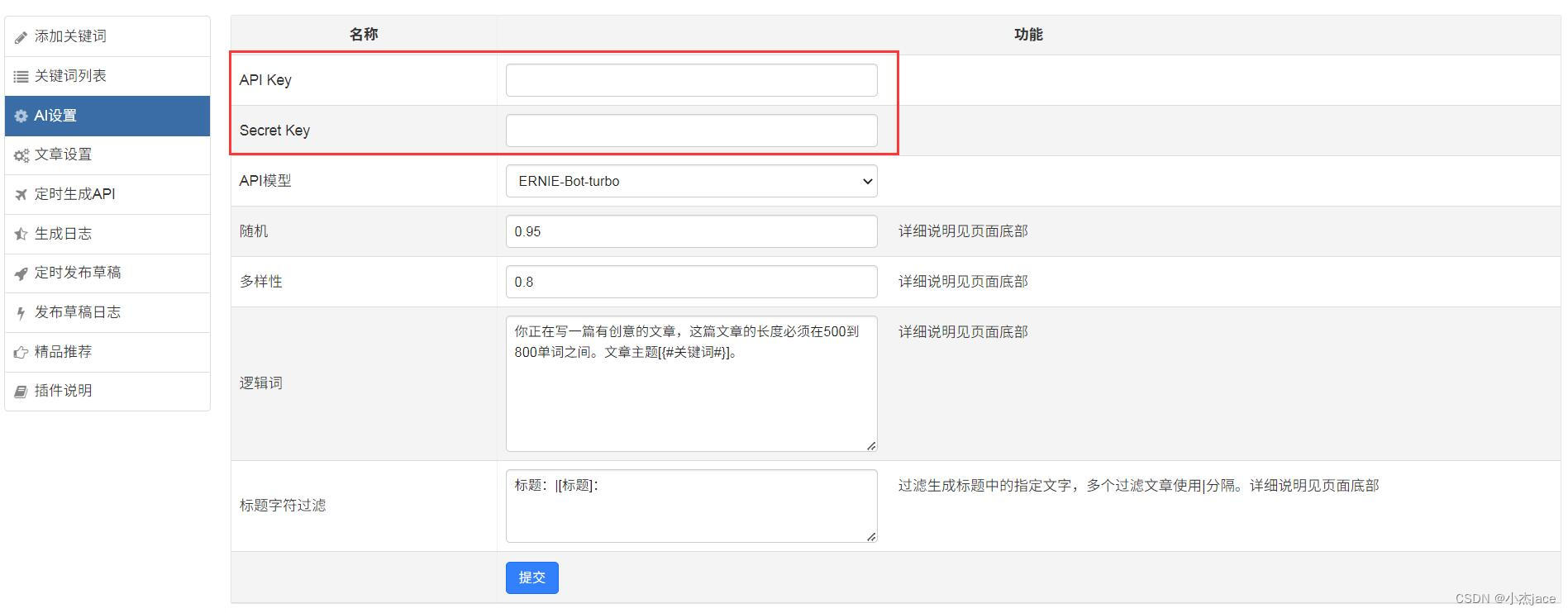Click 详细说明见页面底部 in the 多样性 row
The height and width of the screenshot is (613, 1568).
pyautogui.click(x=963, y=282)
